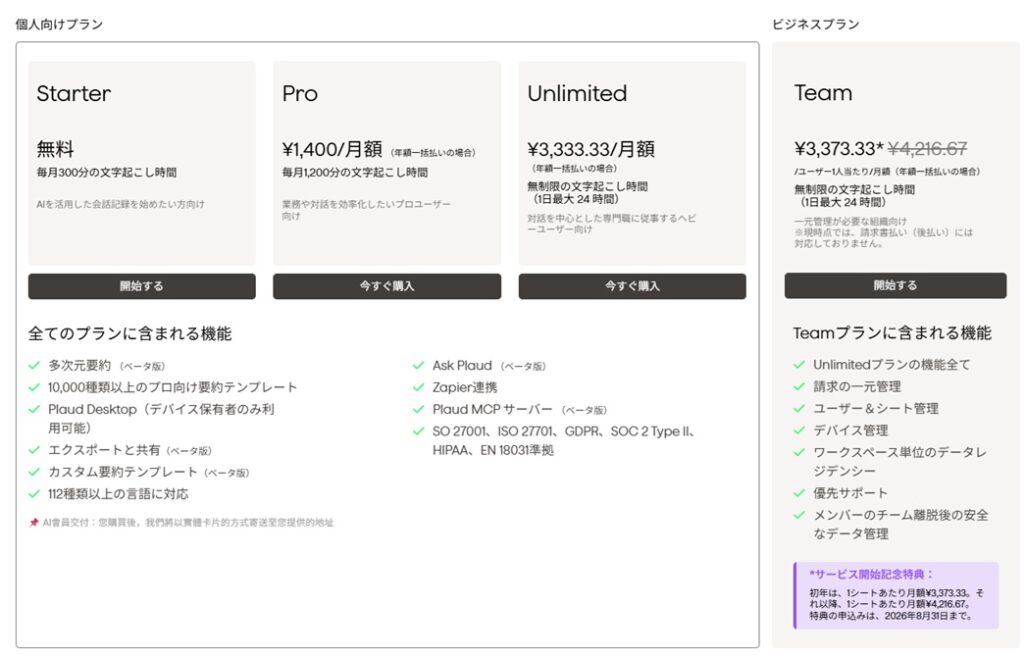This screenshot has height=656, width=1024.
Task: Click 毎月300分の文字起こし時間 text
Action: pos(106,172)
